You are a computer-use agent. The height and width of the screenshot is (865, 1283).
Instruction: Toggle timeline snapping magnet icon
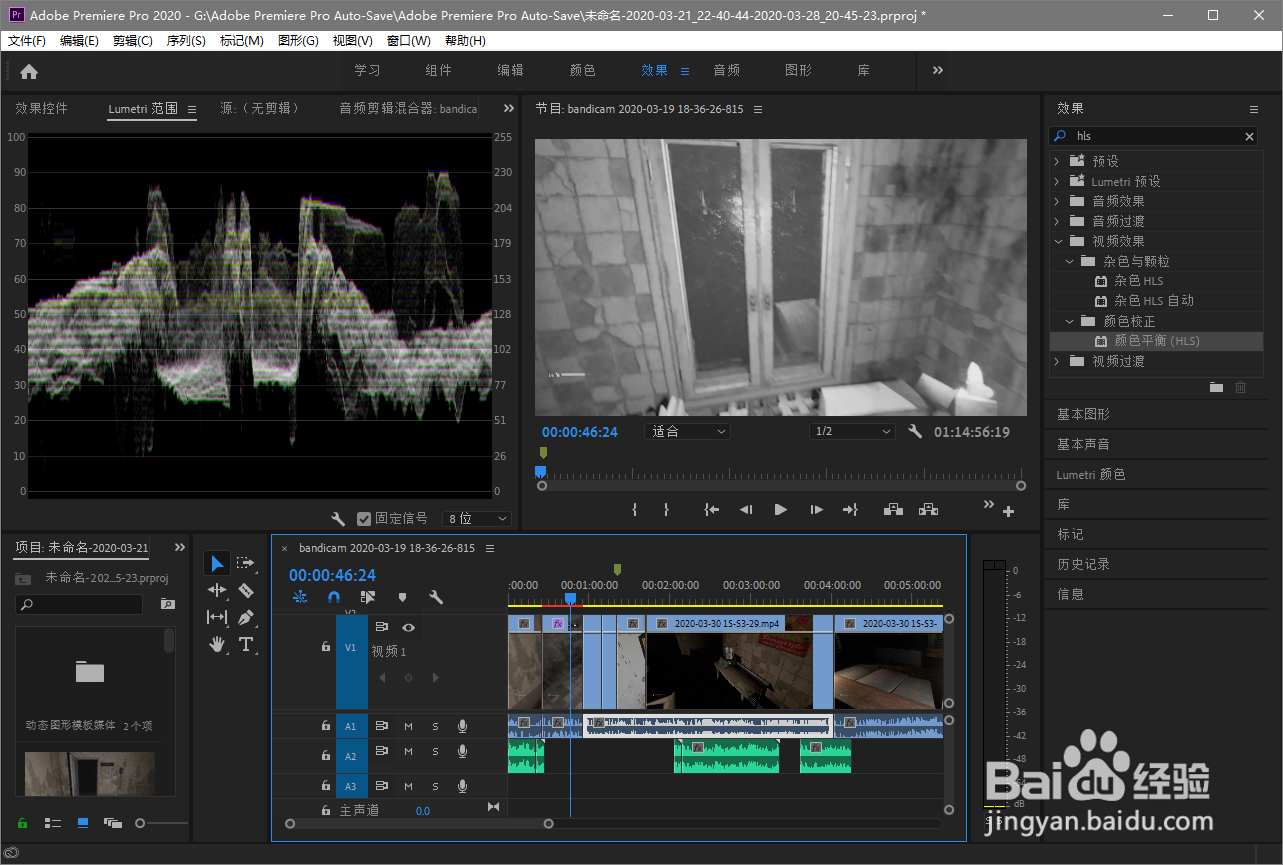tap(334, 597)
